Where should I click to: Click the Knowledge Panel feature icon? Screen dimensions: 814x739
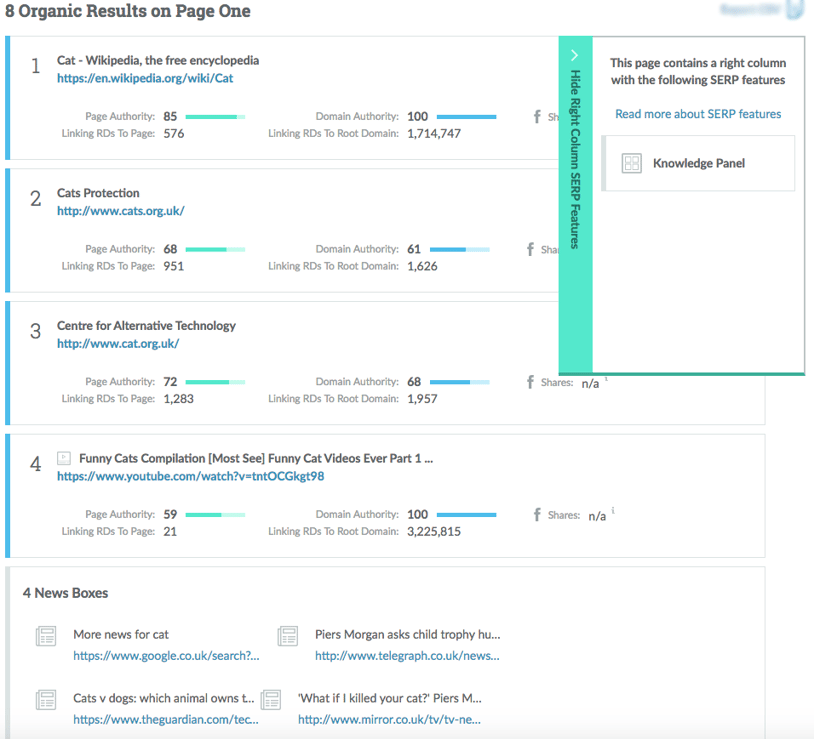632,162
